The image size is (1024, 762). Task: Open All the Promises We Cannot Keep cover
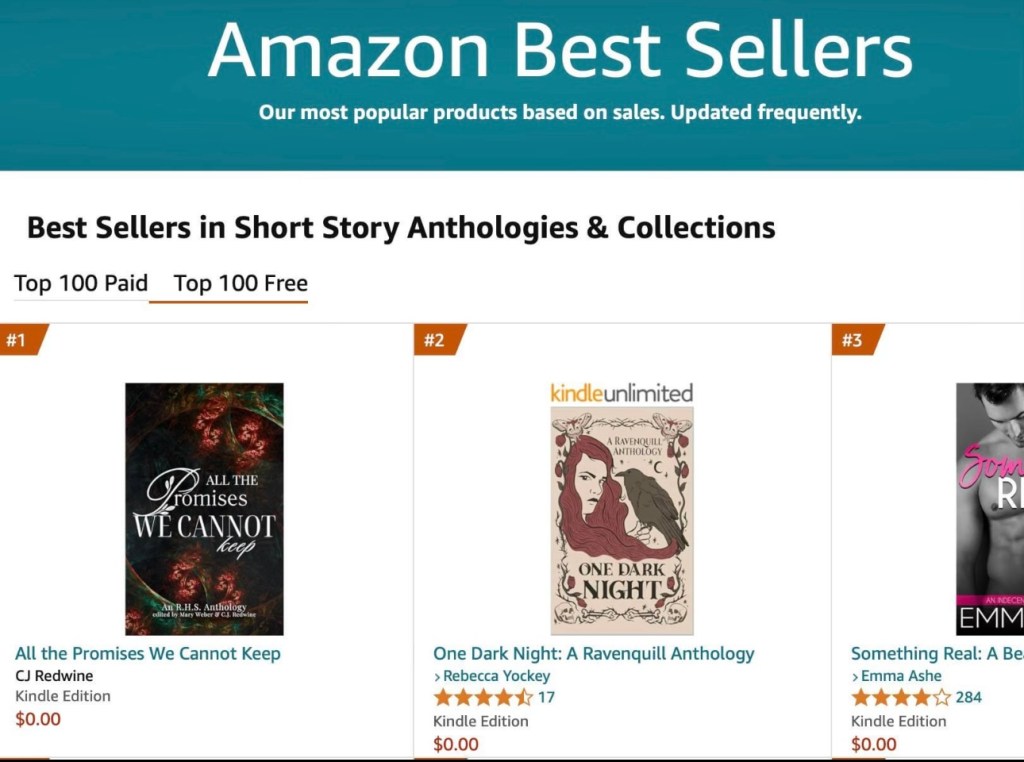204,508
